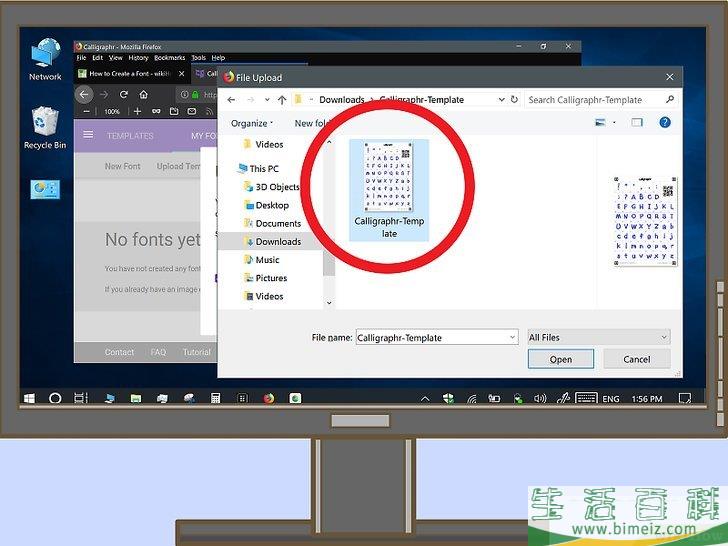Click the Tutorial footer link

pos(196,352)
